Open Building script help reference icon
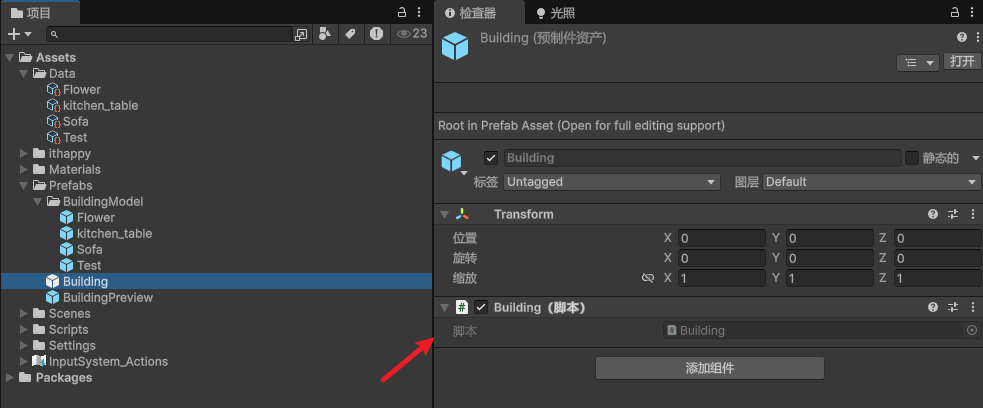Screen dimensions: 983x408 [x=933, y=307]
